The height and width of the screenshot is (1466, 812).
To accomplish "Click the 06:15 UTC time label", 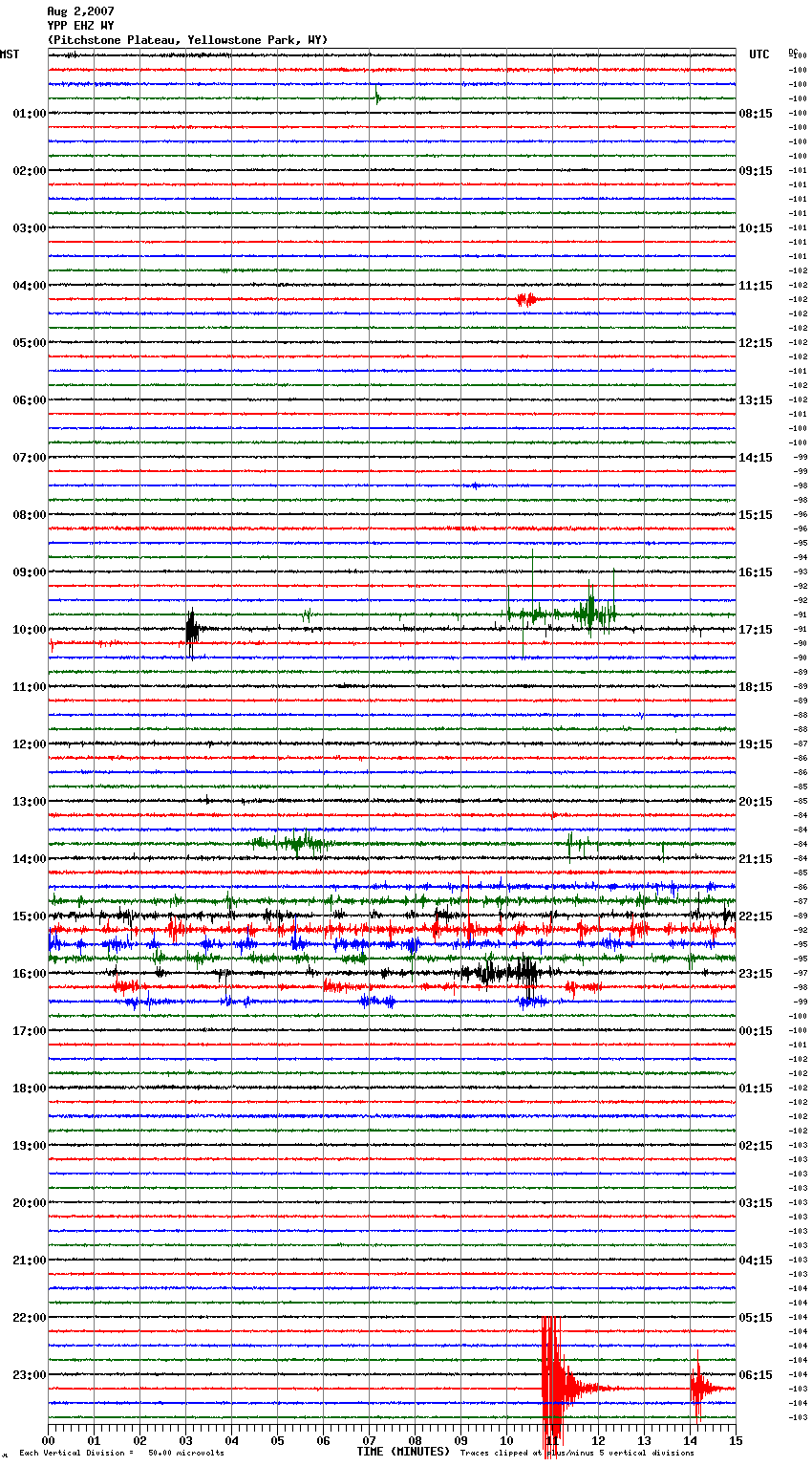I will click(756, 1375).
